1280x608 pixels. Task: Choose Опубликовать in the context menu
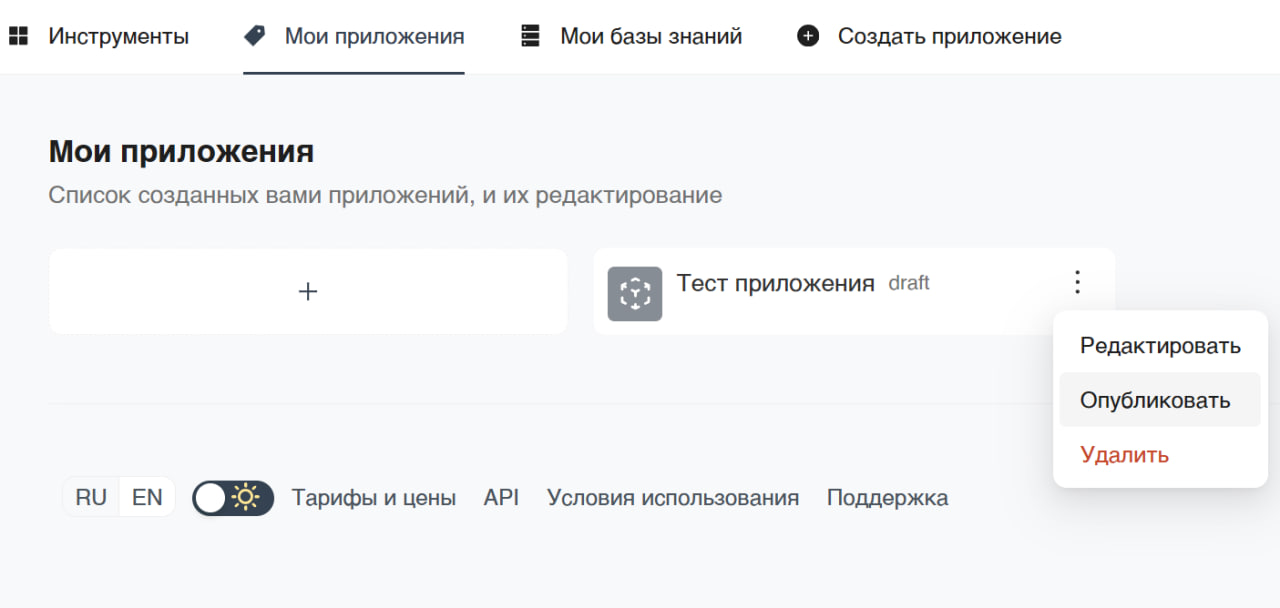click(x=1155, y=401)
